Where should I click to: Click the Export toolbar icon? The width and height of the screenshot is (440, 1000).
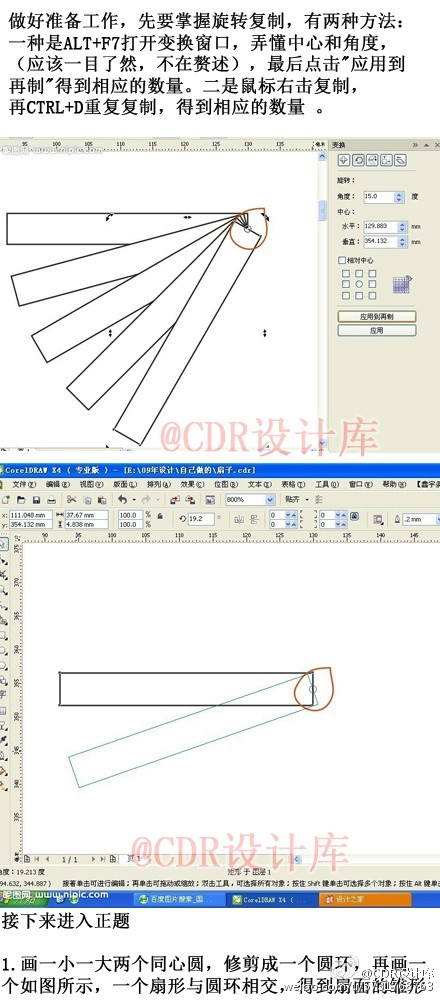190,500
